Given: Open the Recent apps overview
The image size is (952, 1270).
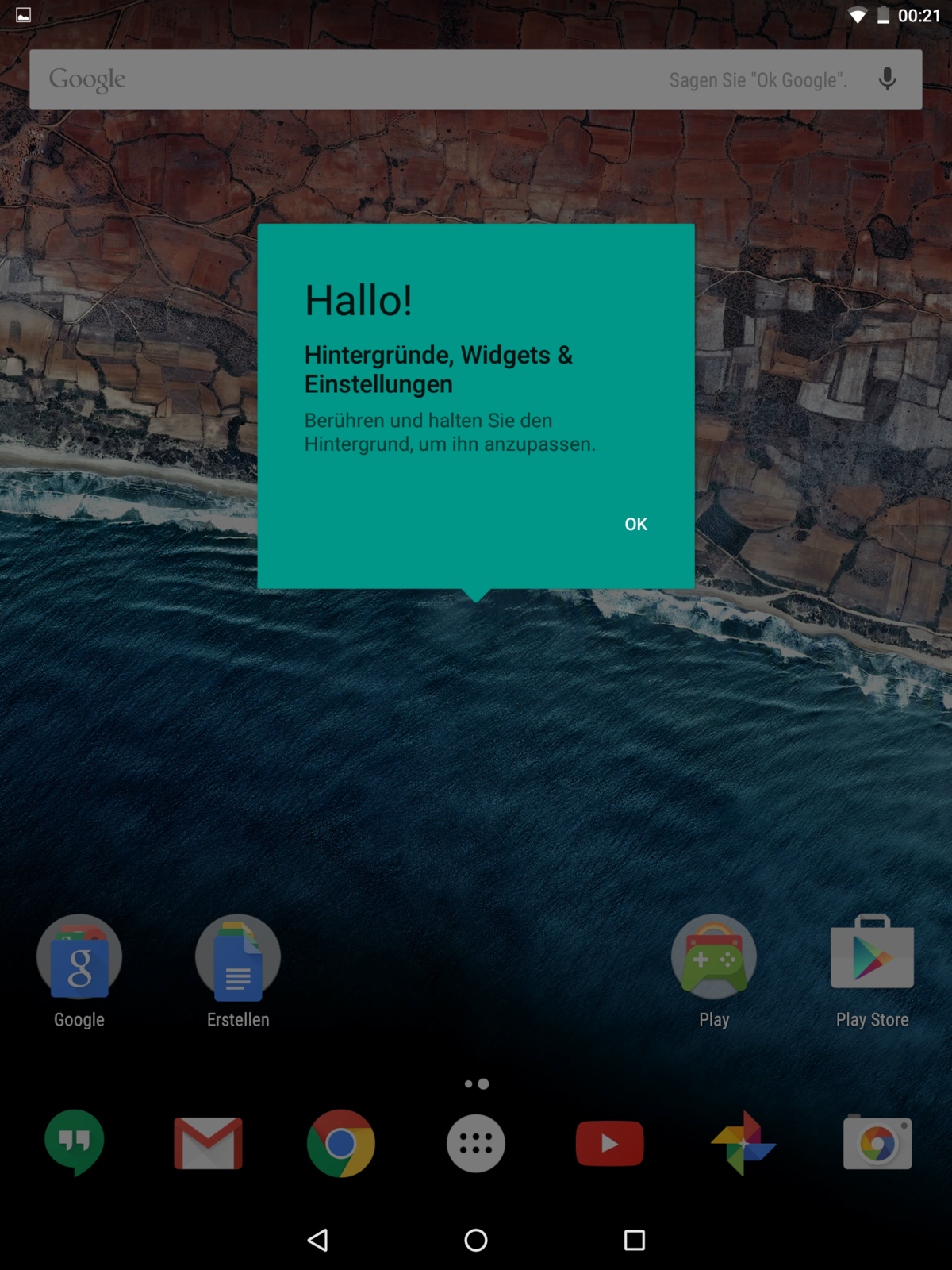Looking at the screenshot, I should pyautogui.click(x=634, y=1240).
